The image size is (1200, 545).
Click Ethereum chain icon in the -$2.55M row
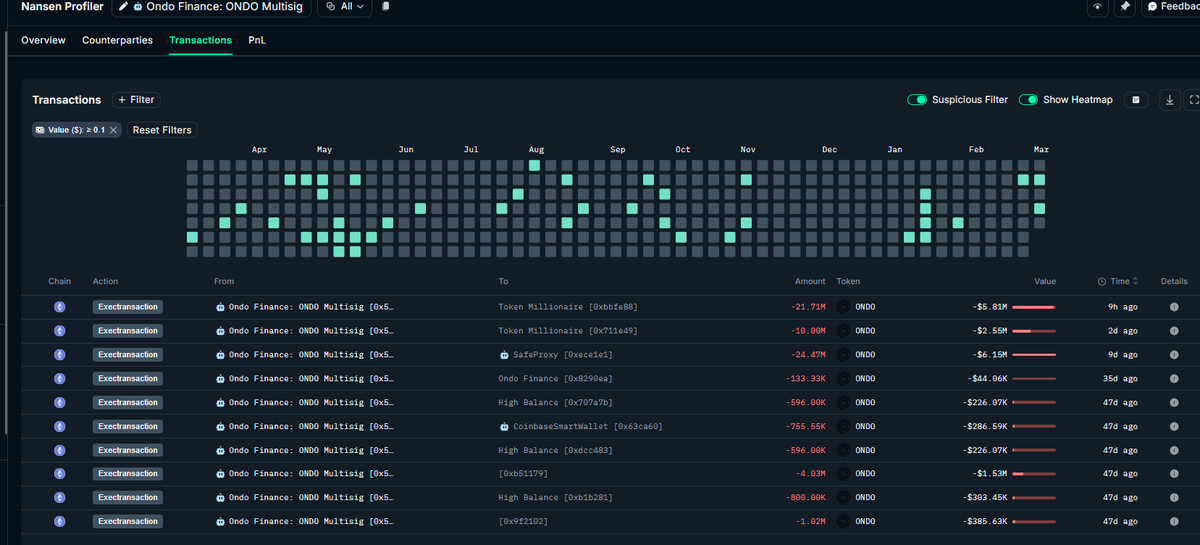click(59, 331)
